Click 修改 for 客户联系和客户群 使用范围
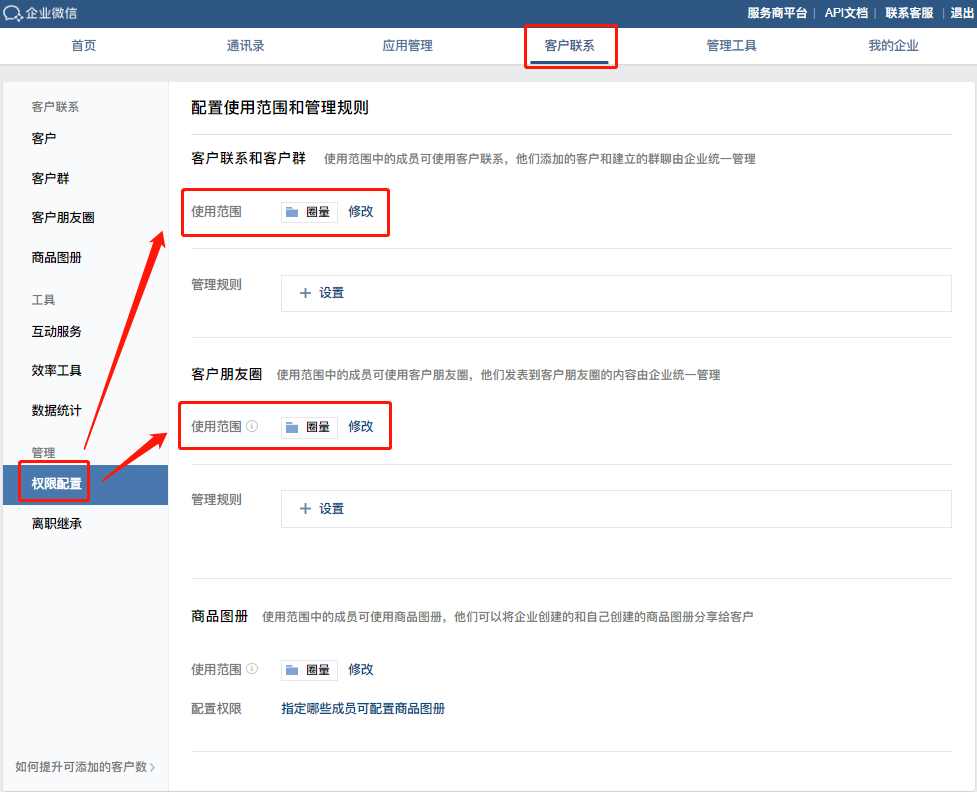 point(361,211)
